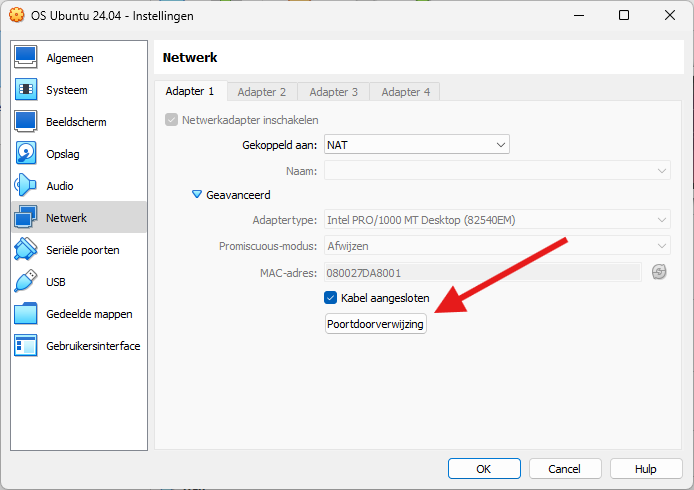Select the Opslag disk icon
694x490 pixels.
26,154
